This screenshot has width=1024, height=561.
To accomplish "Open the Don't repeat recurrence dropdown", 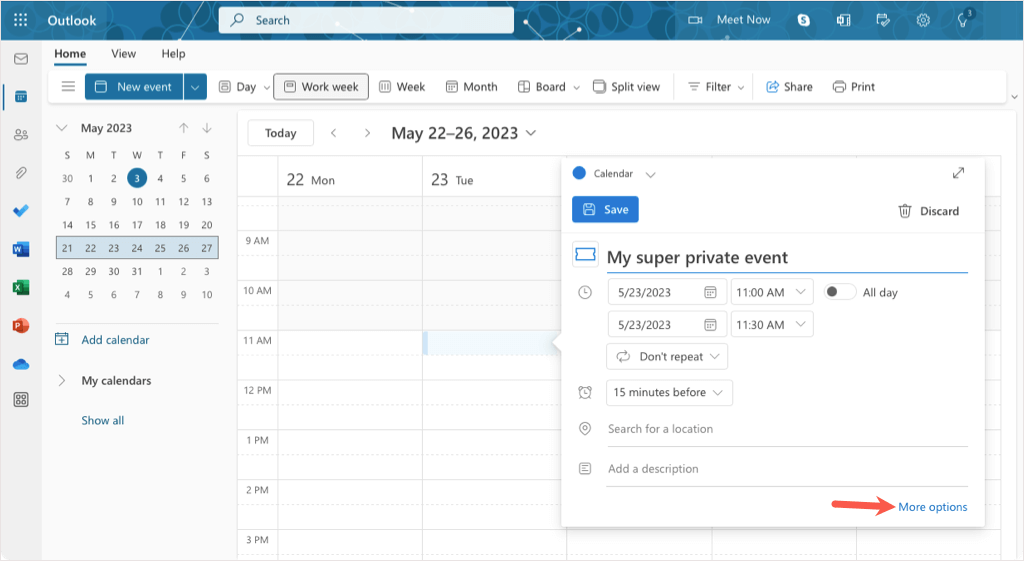I will [667, 356].
